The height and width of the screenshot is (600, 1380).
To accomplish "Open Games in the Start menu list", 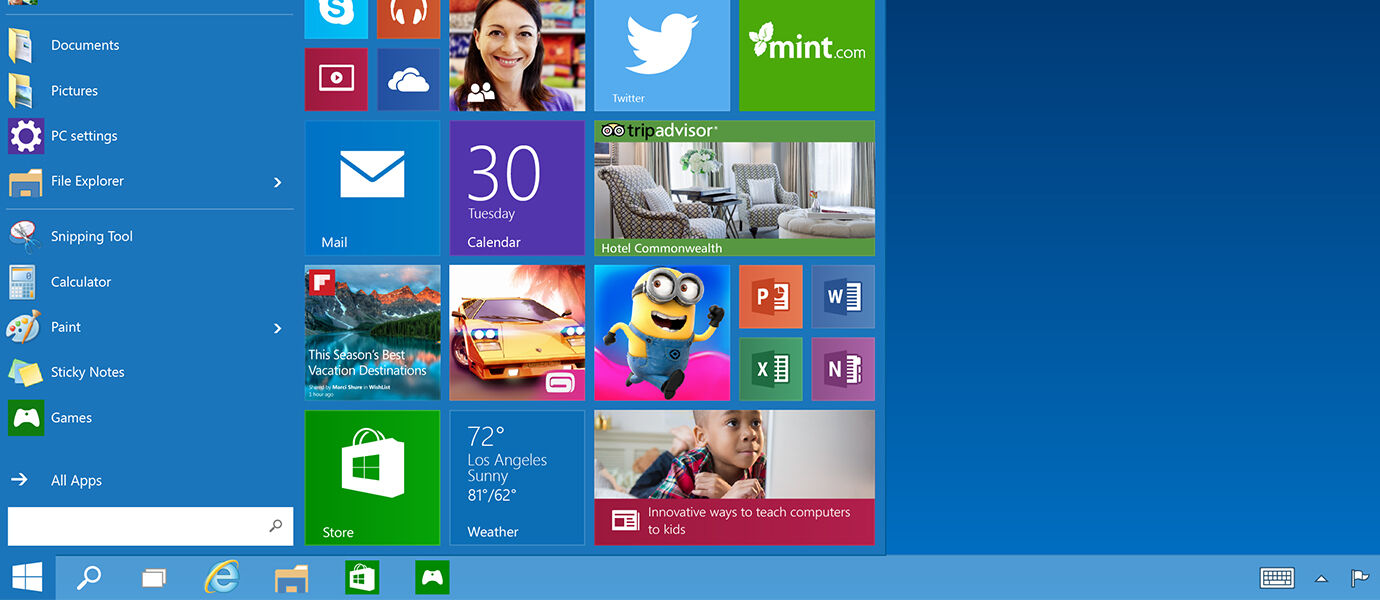I will [150, 418].
